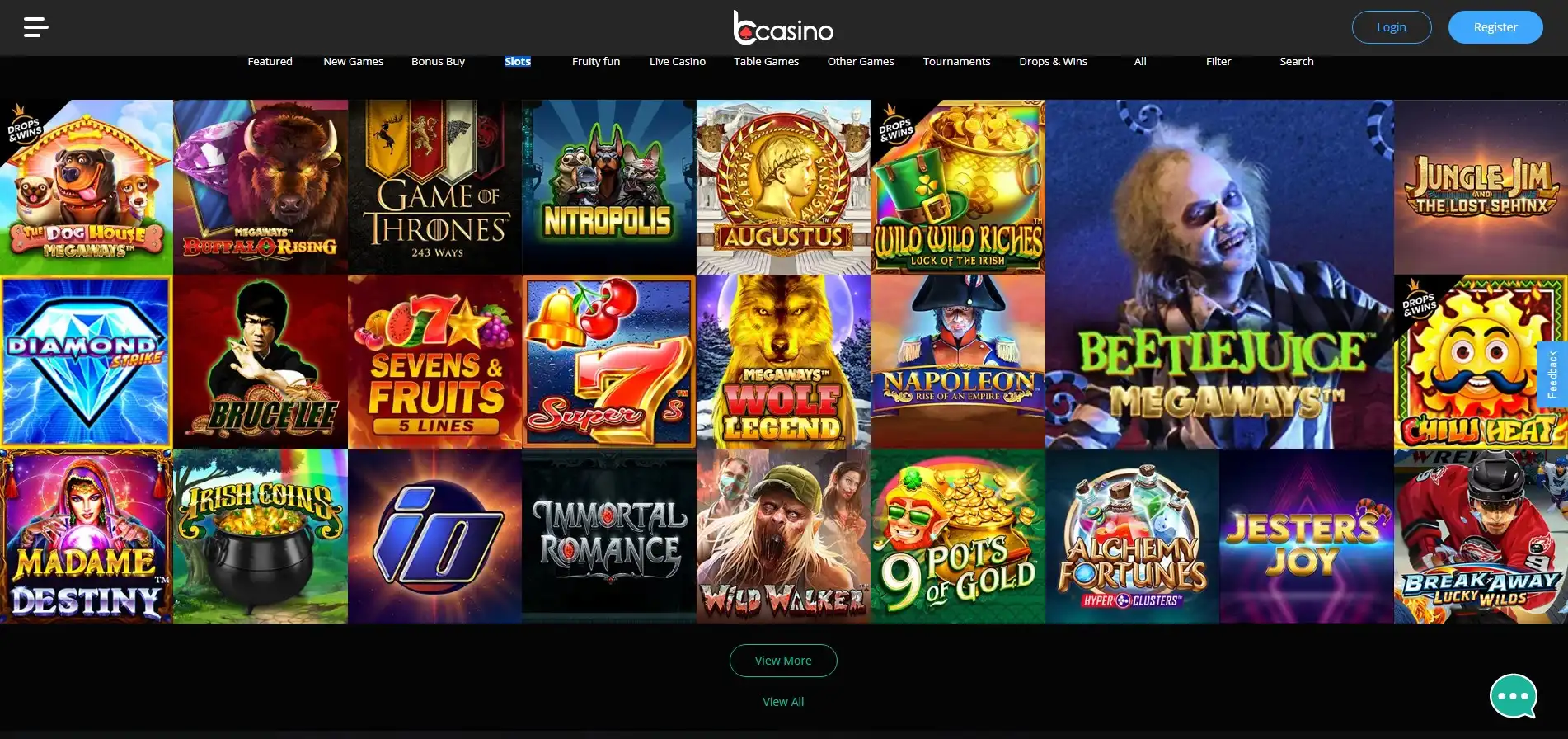Open Immortal Romance game tile
This screenshot has height=739, width=1568.
click(609, 536)
